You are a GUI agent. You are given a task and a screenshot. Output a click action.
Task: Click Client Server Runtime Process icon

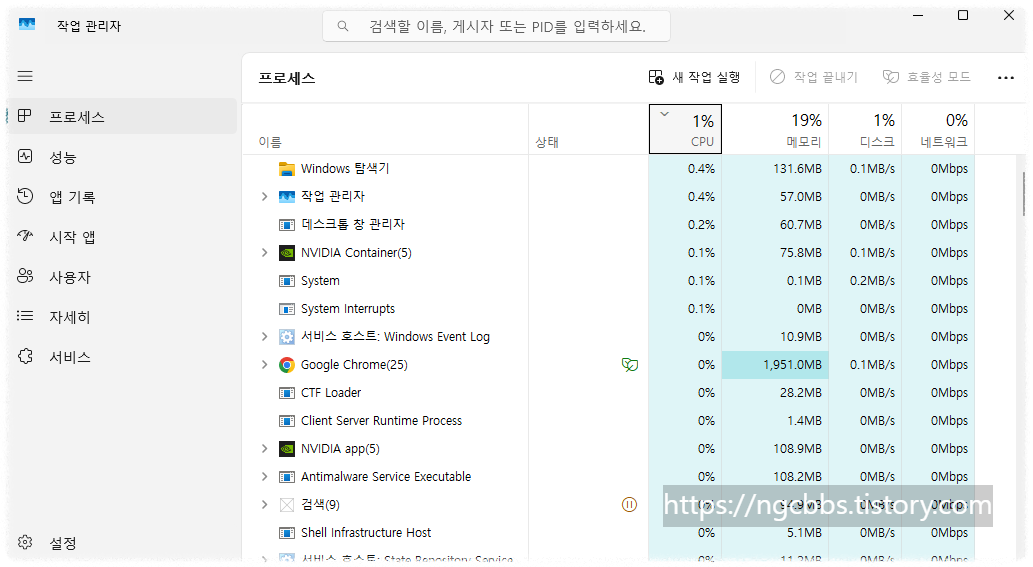(287, 421)
